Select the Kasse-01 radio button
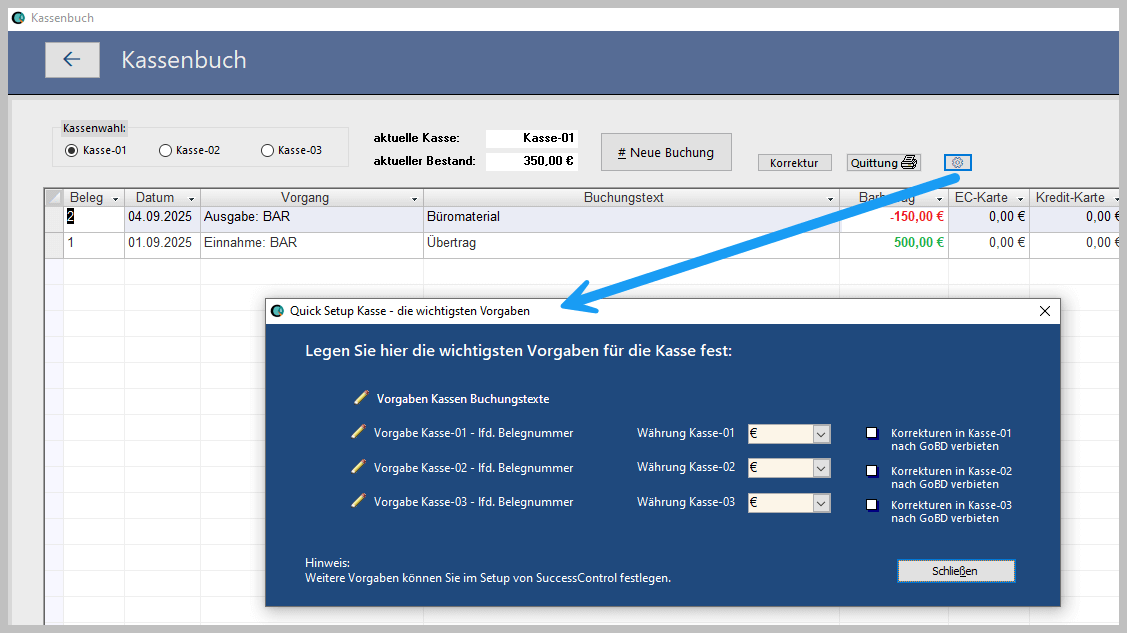The width and height of the screenshot is (1127, 633). pos(71,151)
